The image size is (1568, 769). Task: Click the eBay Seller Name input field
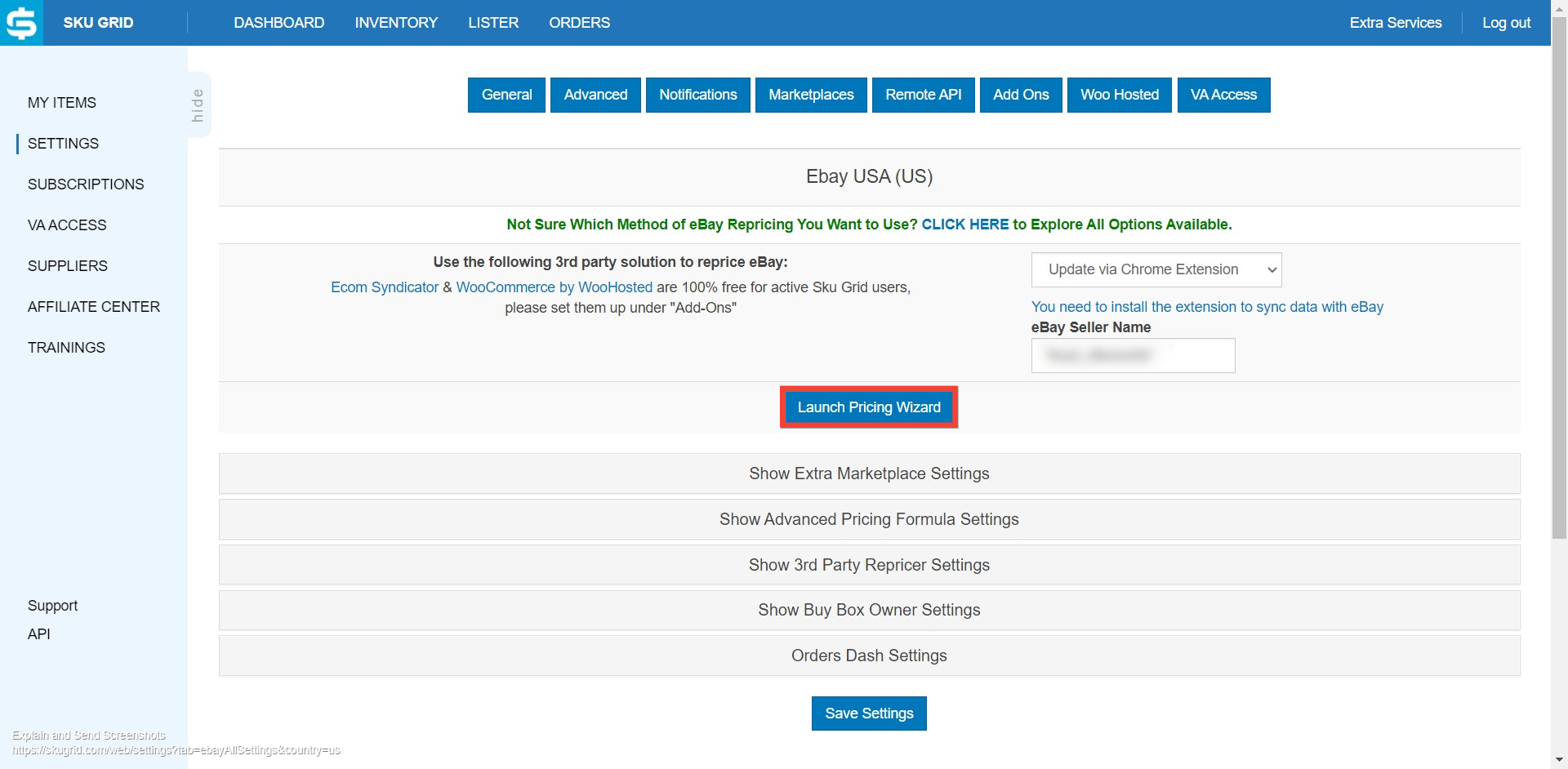(1133, 356)
